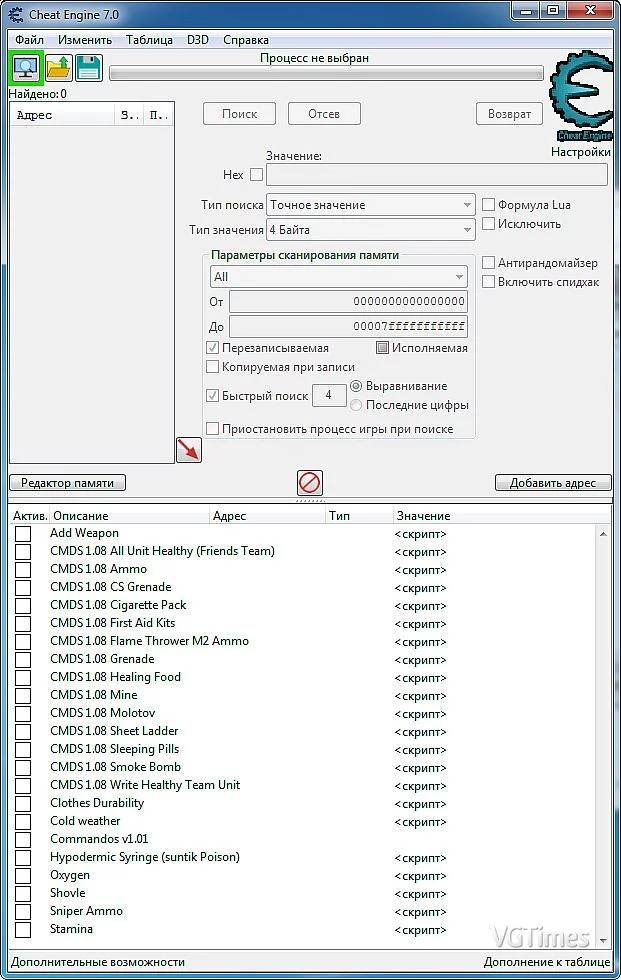
Task: Click the open cheat table folder icon
Action: coord(59,68)
